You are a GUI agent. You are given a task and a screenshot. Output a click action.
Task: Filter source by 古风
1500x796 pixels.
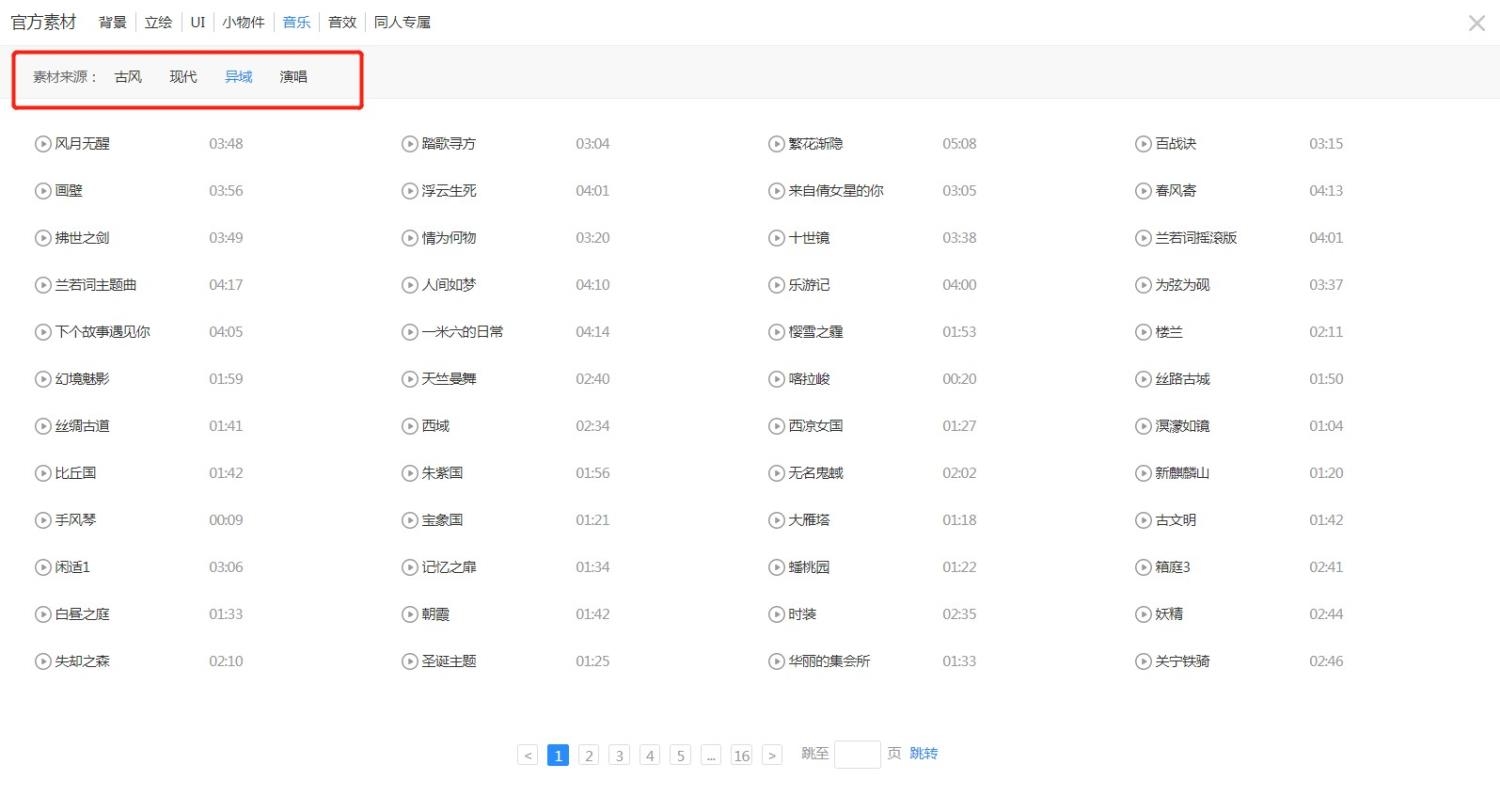point(128,77)
